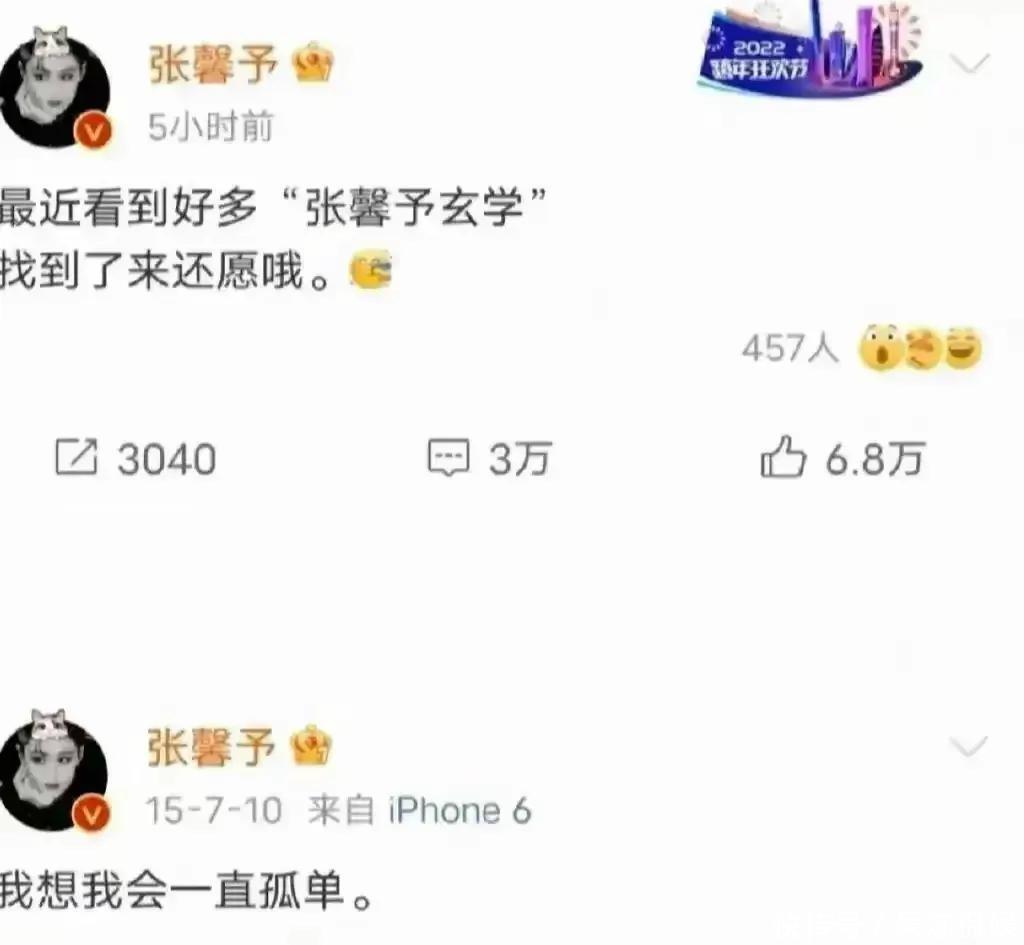Tap the 15-7-10 date stamp

pos(214,810)
